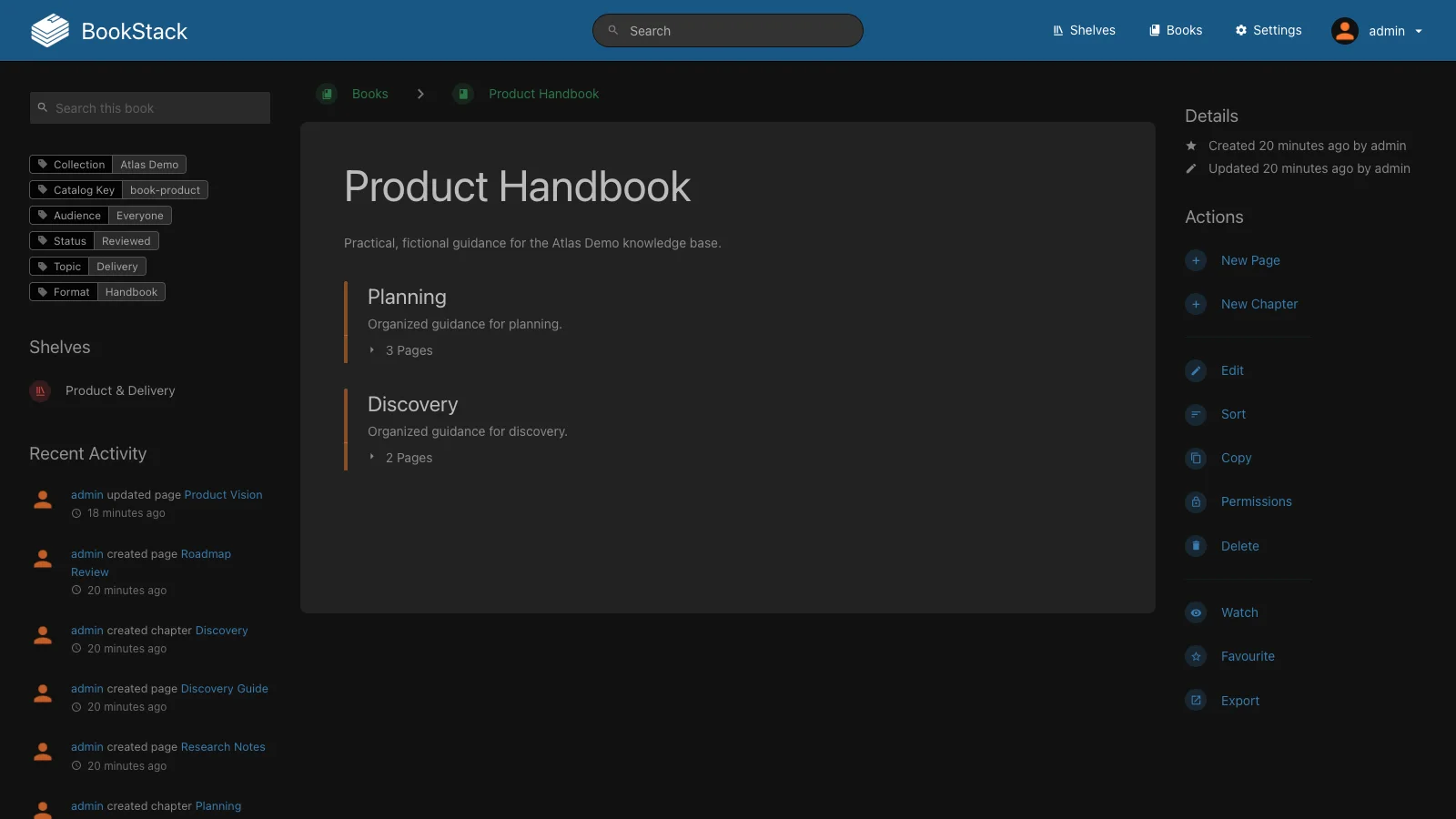Click the Sort icon in Actions
Viewport: 1456px width, 819px height.
(1196, 414)
